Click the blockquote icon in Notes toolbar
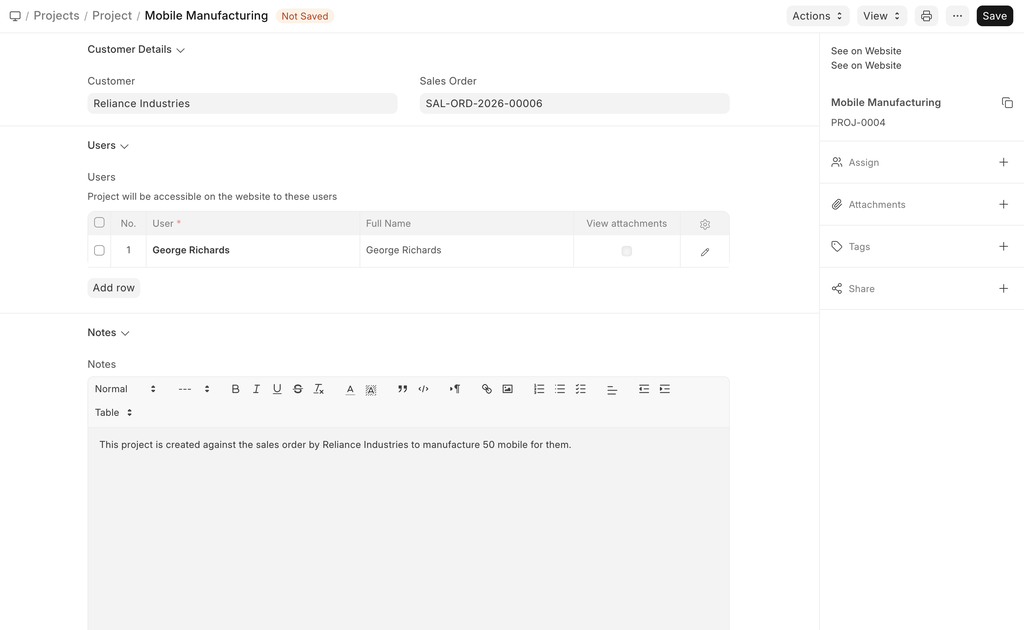The width and height of the screenshot is (1024, 630). coord(402,389)
